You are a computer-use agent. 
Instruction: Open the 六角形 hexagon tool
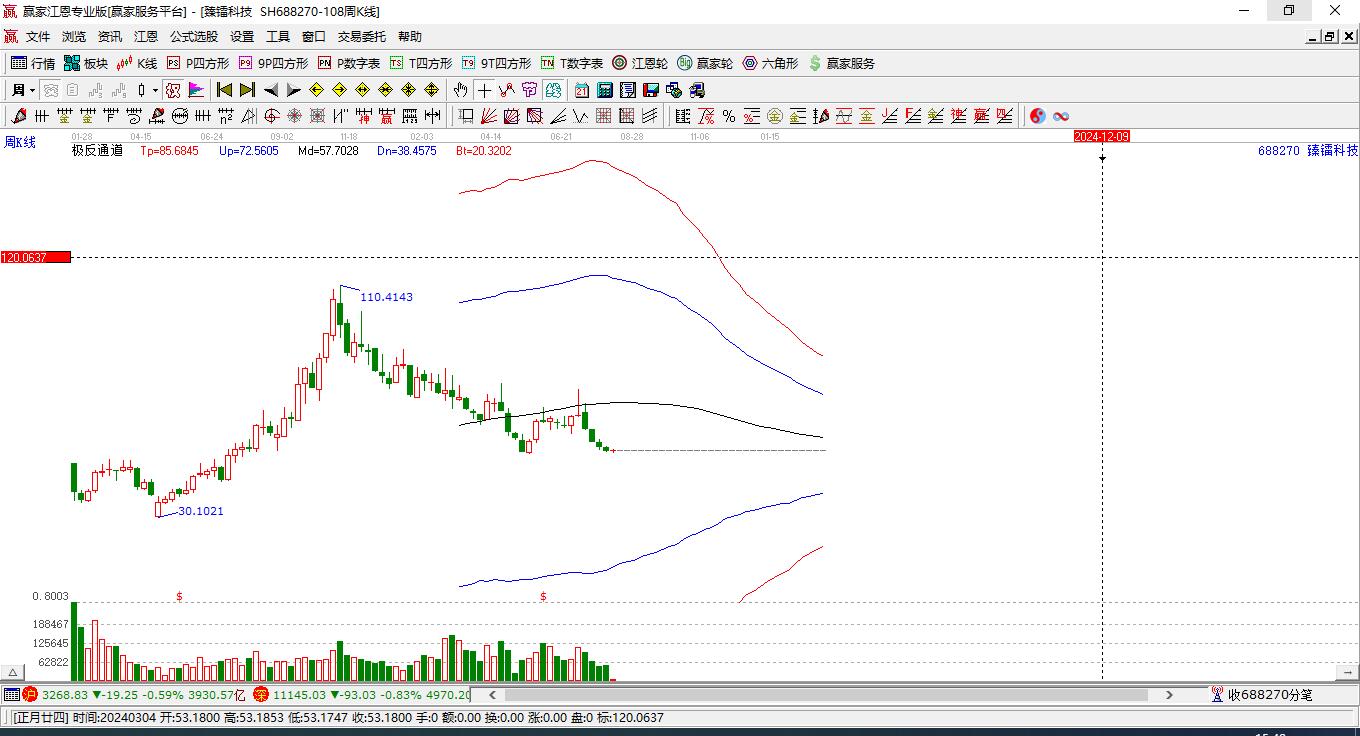pyautogui.click(x=770, y=63)
